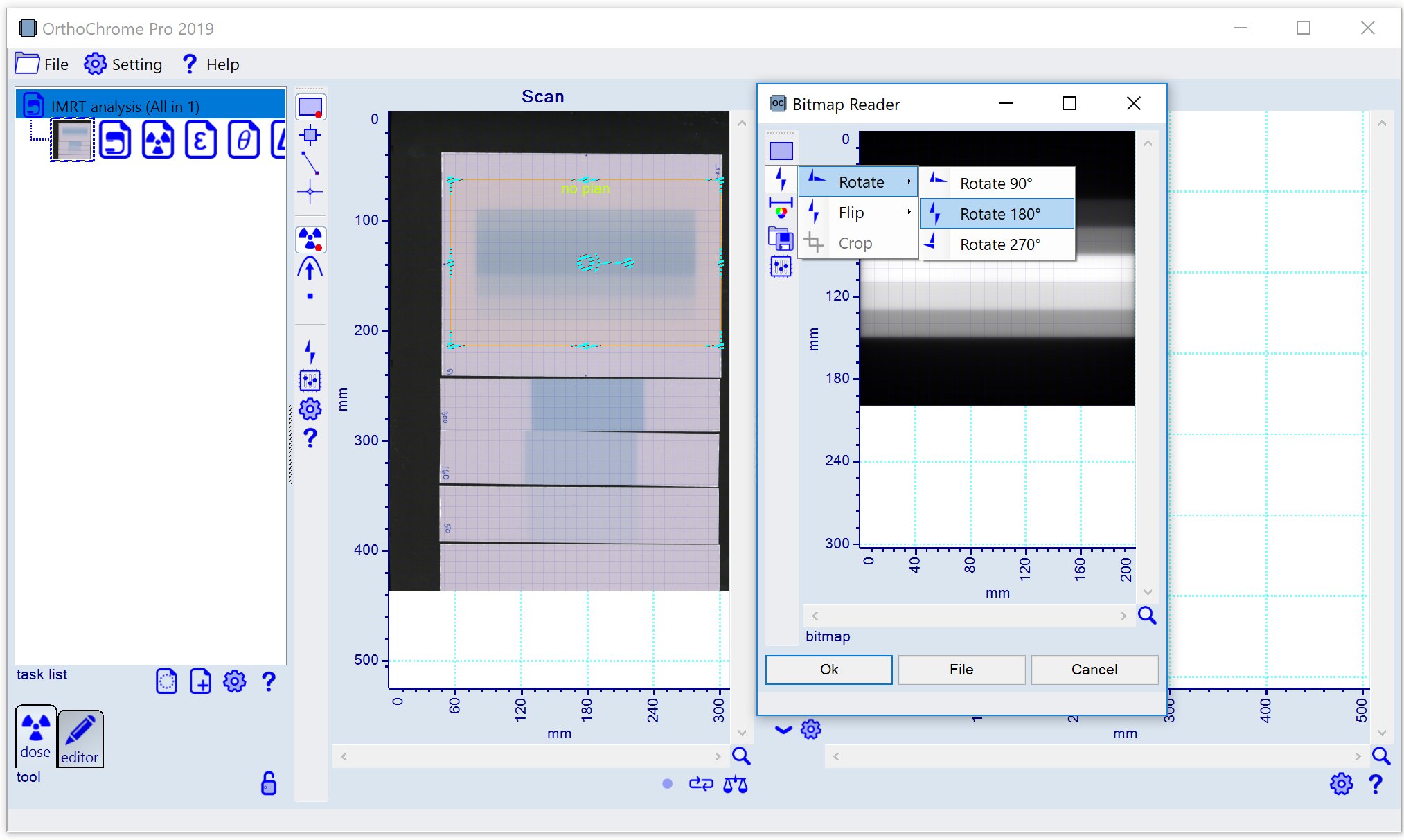Select the line profile tool
Viewport: 1404px width, 840px height.
[310, 163]
